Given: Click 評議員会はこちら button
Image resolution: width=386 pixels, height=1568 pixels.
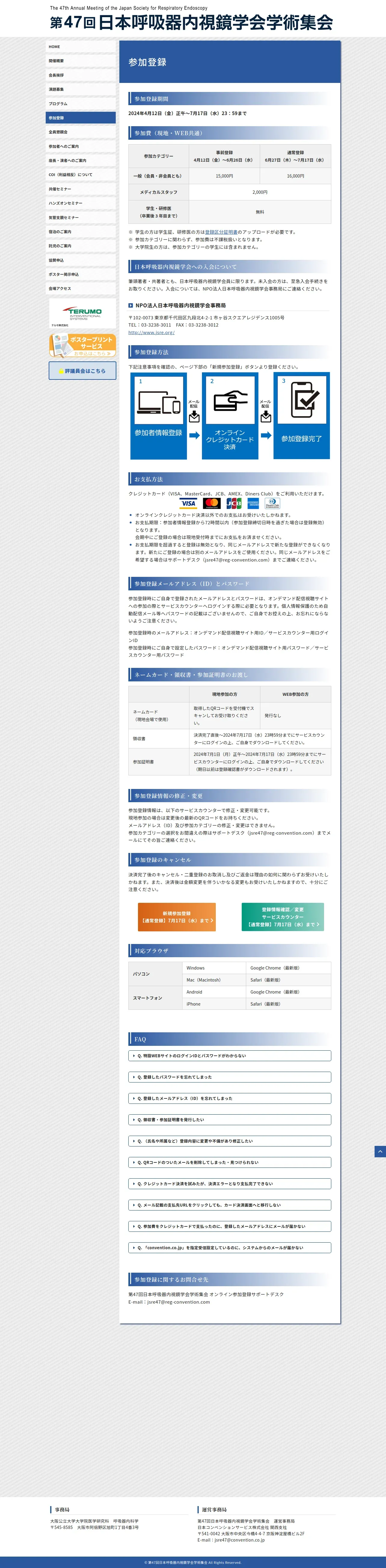Looking at the screenshot, I should 82,371.
